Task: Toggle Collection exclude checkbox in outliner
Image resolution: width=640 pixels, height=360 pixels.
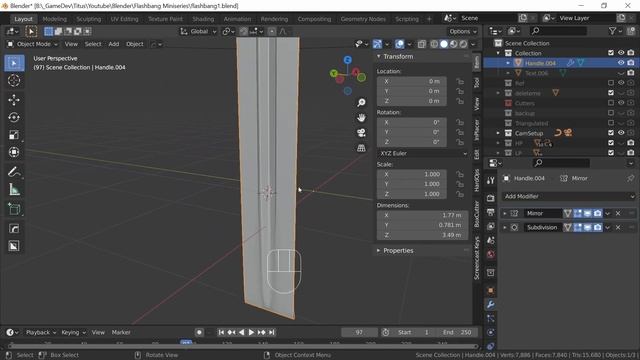Action: click(611, 53)
